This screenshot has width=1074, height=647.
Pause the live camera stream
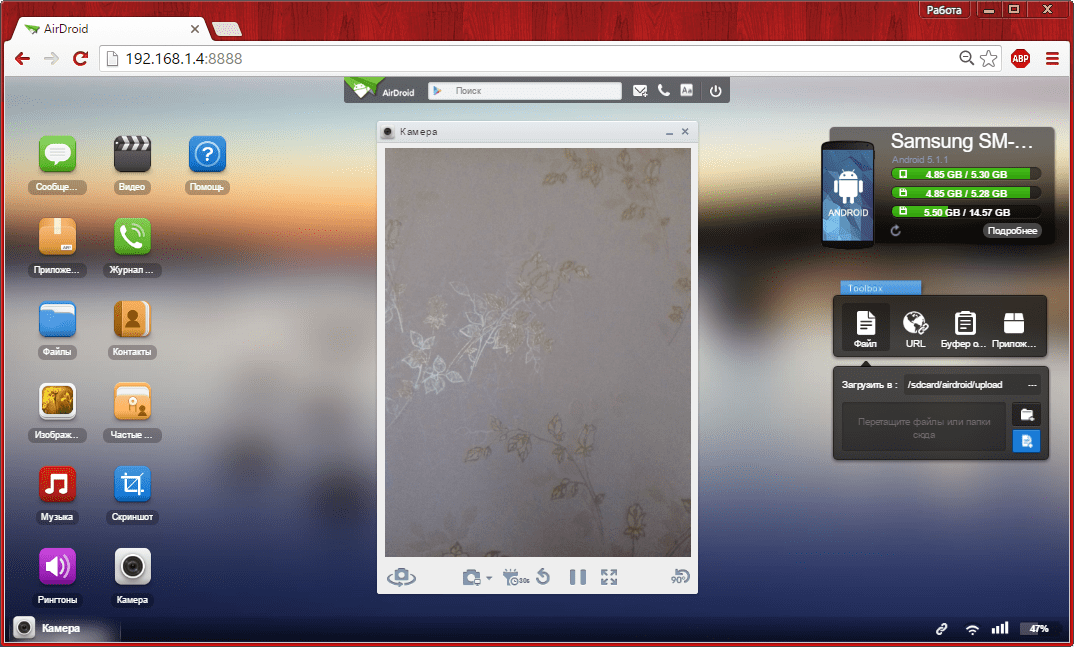(x=577, y=577)
